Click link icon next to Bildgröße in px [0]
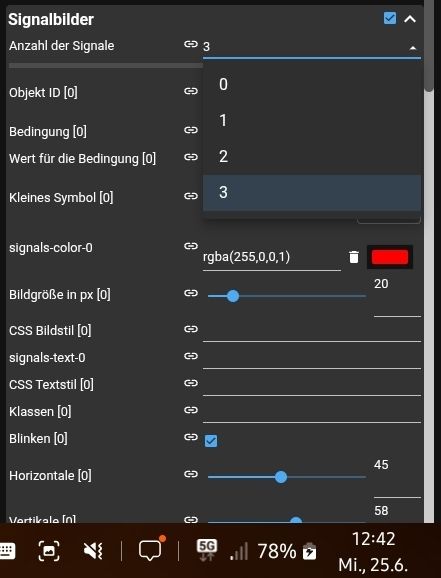The width and height of the screenshot is (441, 578). point(191,293)
